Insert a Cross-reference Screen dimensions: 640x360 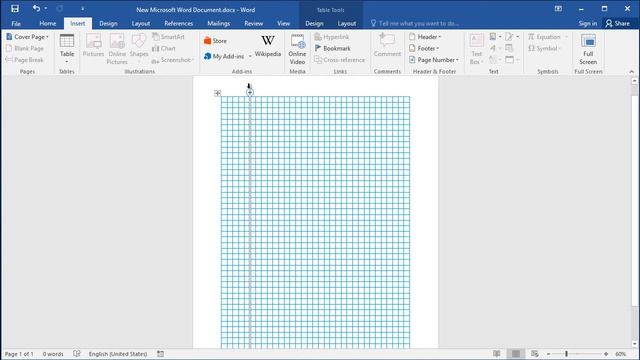(340, 60)
